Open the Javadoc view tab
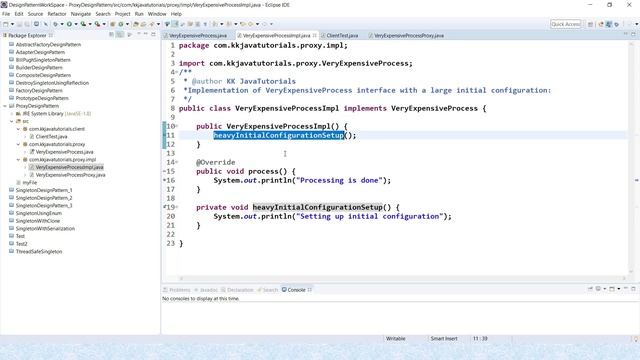Viewport: 640px width, 360px height. click(x=206, y=290)
